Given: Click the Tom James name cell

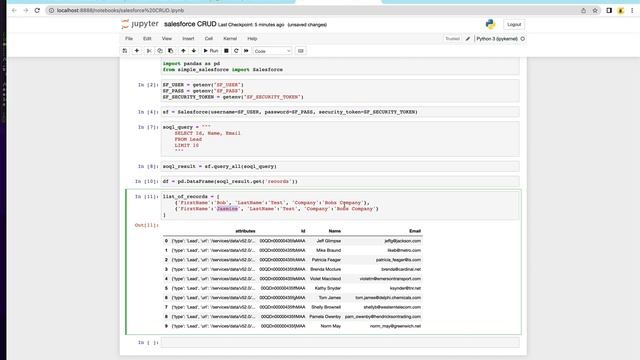Looking at the screenshot, I should (x=329, y=298).
